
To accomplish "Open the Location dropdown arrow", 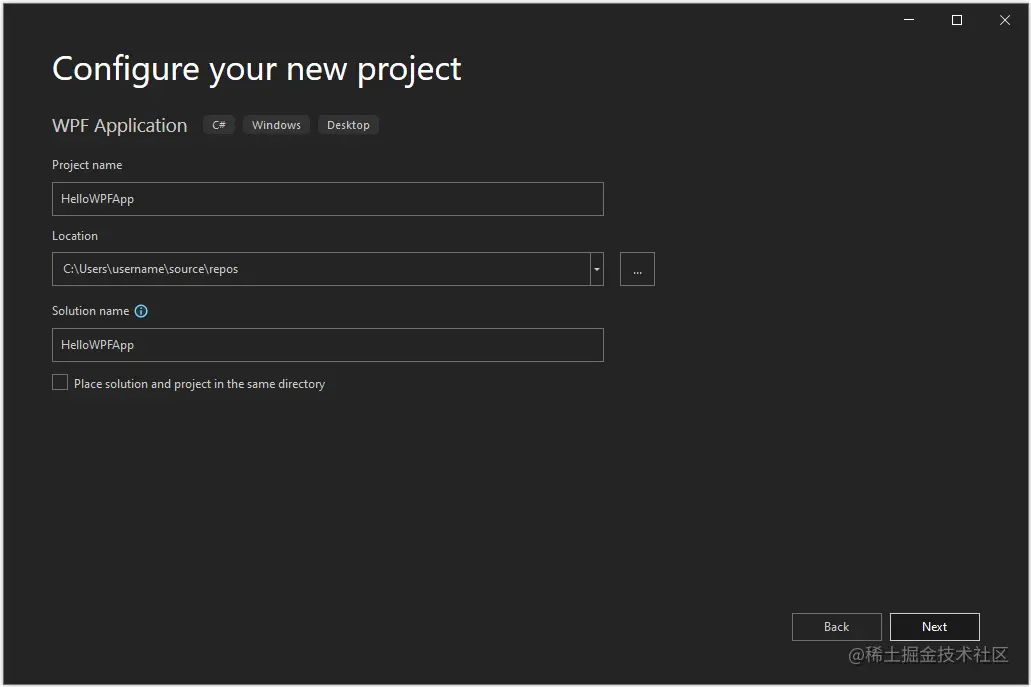I will pos(596,269).
